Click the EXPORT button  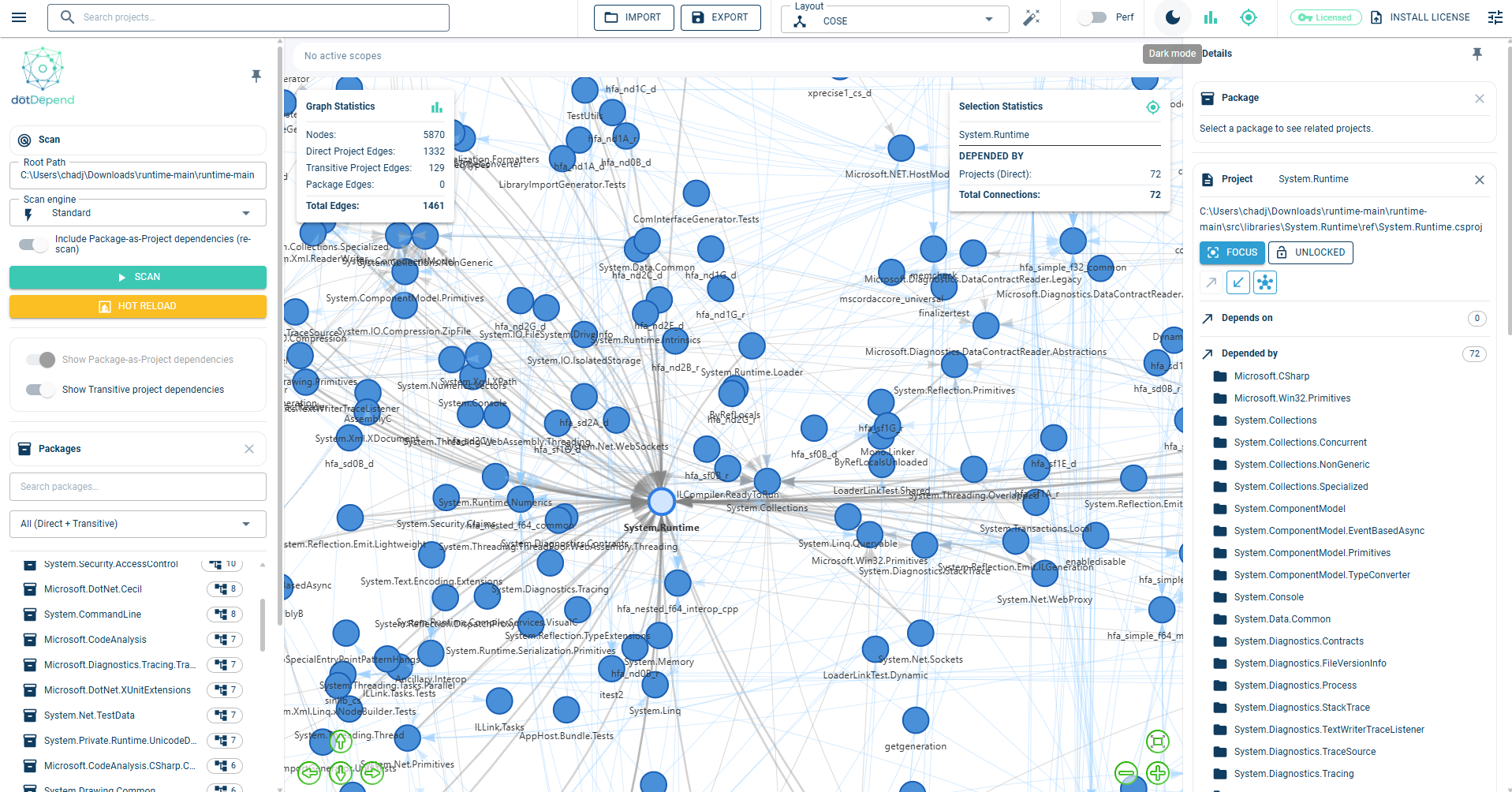pos(720,17)
